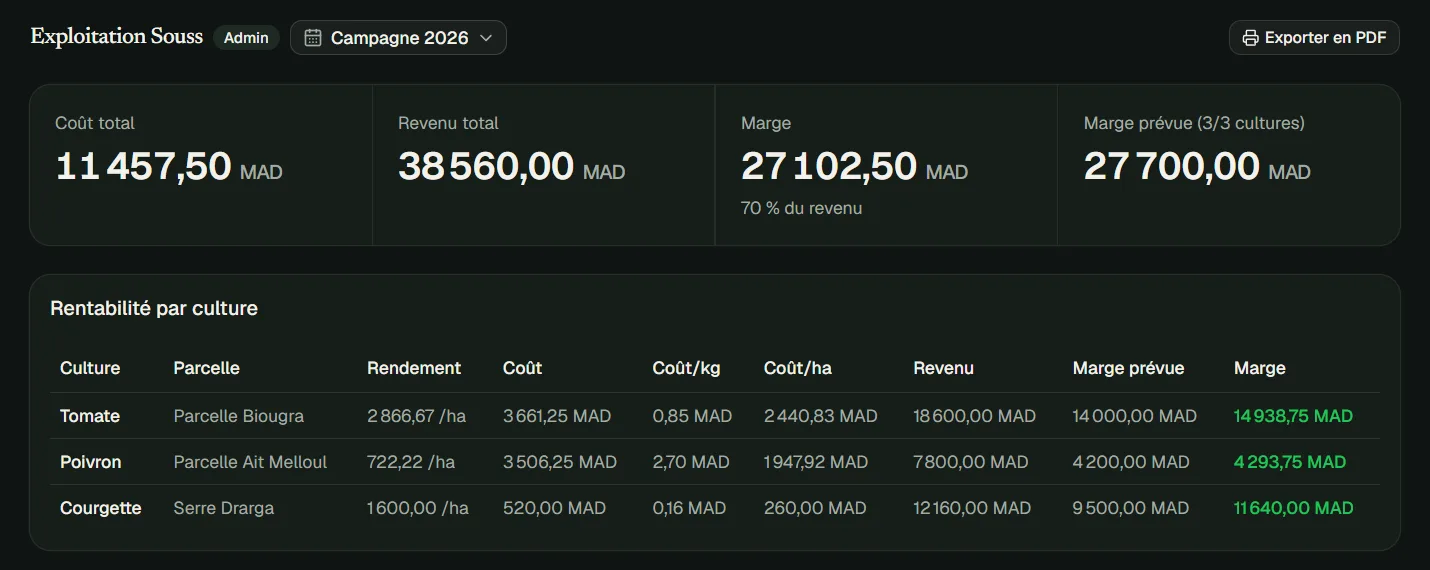This screenshot has height=570, width=1430.
Task: Click the Revenu column header
Action: (x=943, y=368)
